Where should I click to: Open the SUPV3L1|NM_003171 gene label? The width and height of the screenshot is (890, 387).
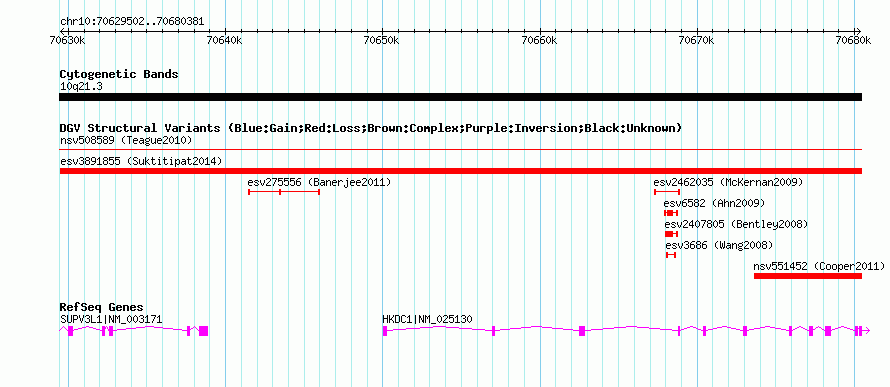coord(111,319)
